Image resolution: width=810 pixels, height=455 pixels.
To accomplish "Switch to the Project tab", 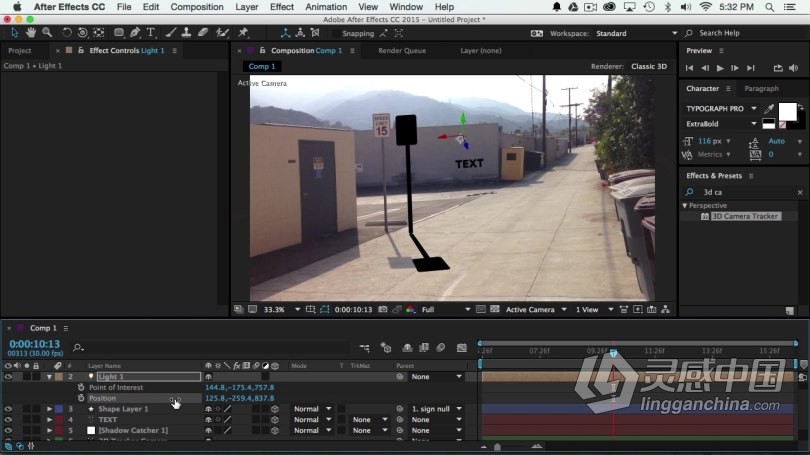I will coord(20,51).
